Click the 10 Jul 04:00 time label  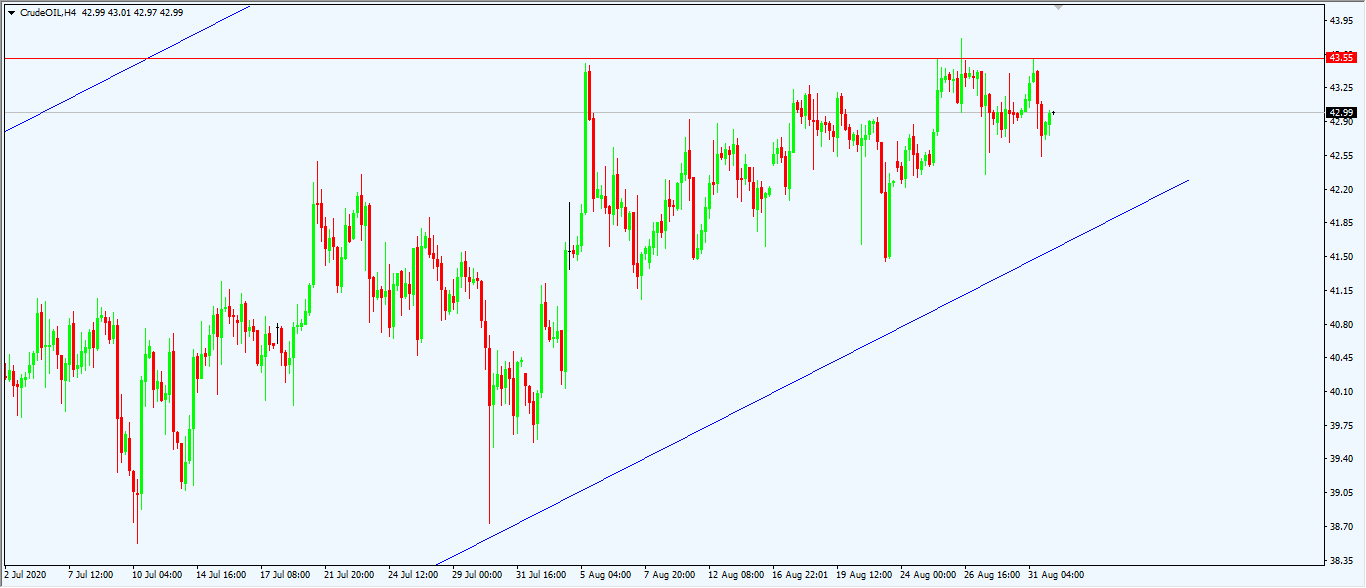coord(157,575)
